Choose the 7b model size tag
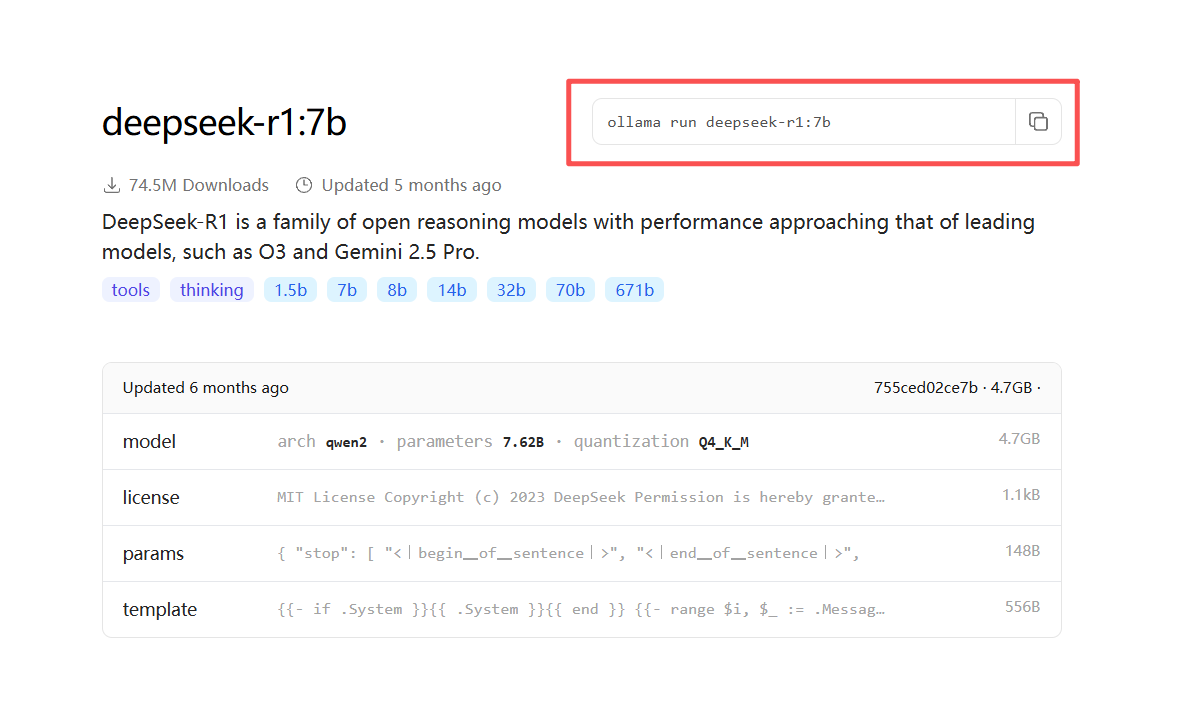This screenshot has height=715, width=1189. coord(347,290)
